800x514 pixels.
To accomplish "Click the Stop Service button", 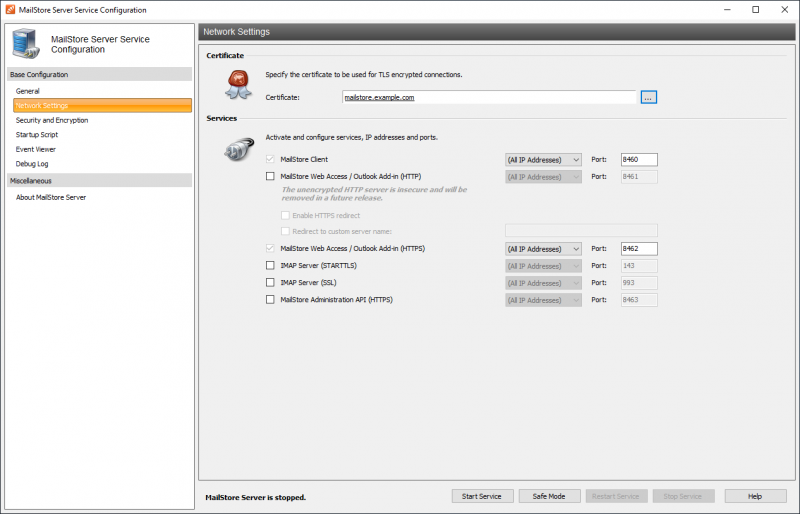I will point(683,496).
